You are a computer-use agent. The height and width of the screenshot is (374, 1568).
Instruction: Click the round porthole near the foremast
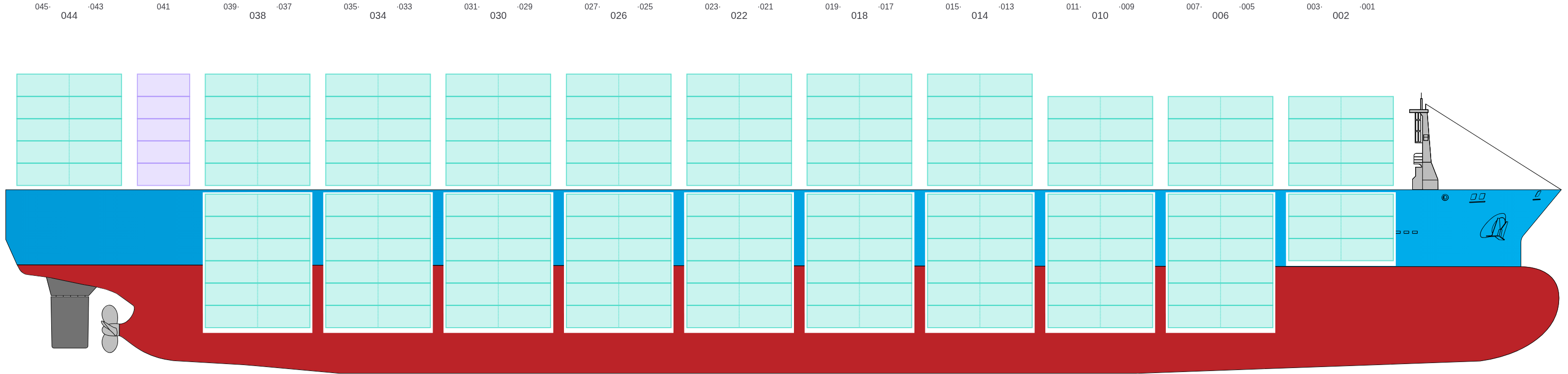click(x=1445, y=197)
